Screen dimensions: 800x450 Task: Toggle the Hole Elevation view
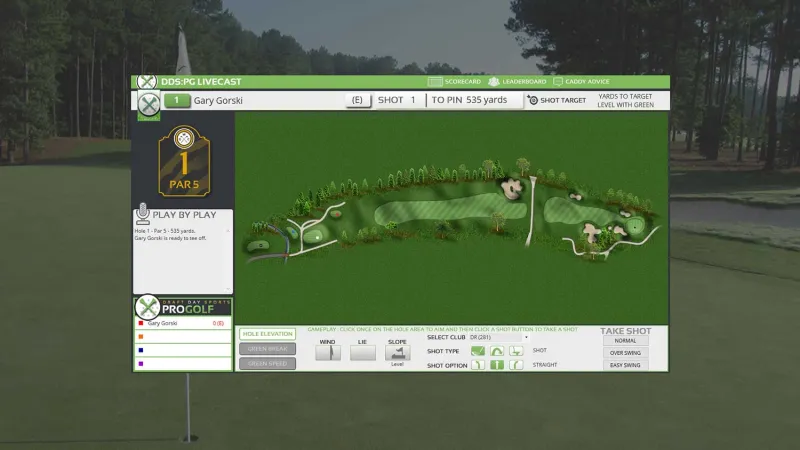click(x=267, y=334)
